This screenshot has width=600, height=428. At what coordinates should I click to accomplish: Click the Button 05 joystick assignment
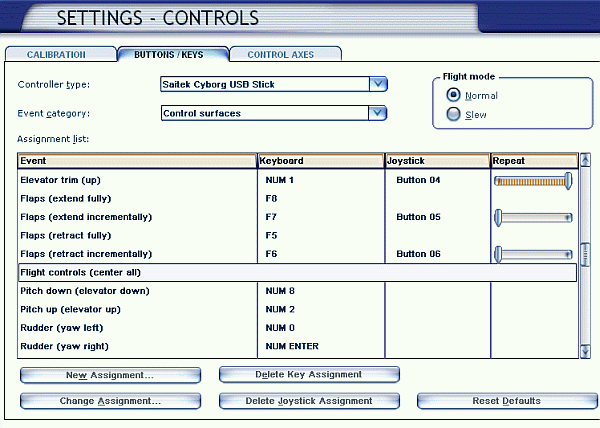418,217
